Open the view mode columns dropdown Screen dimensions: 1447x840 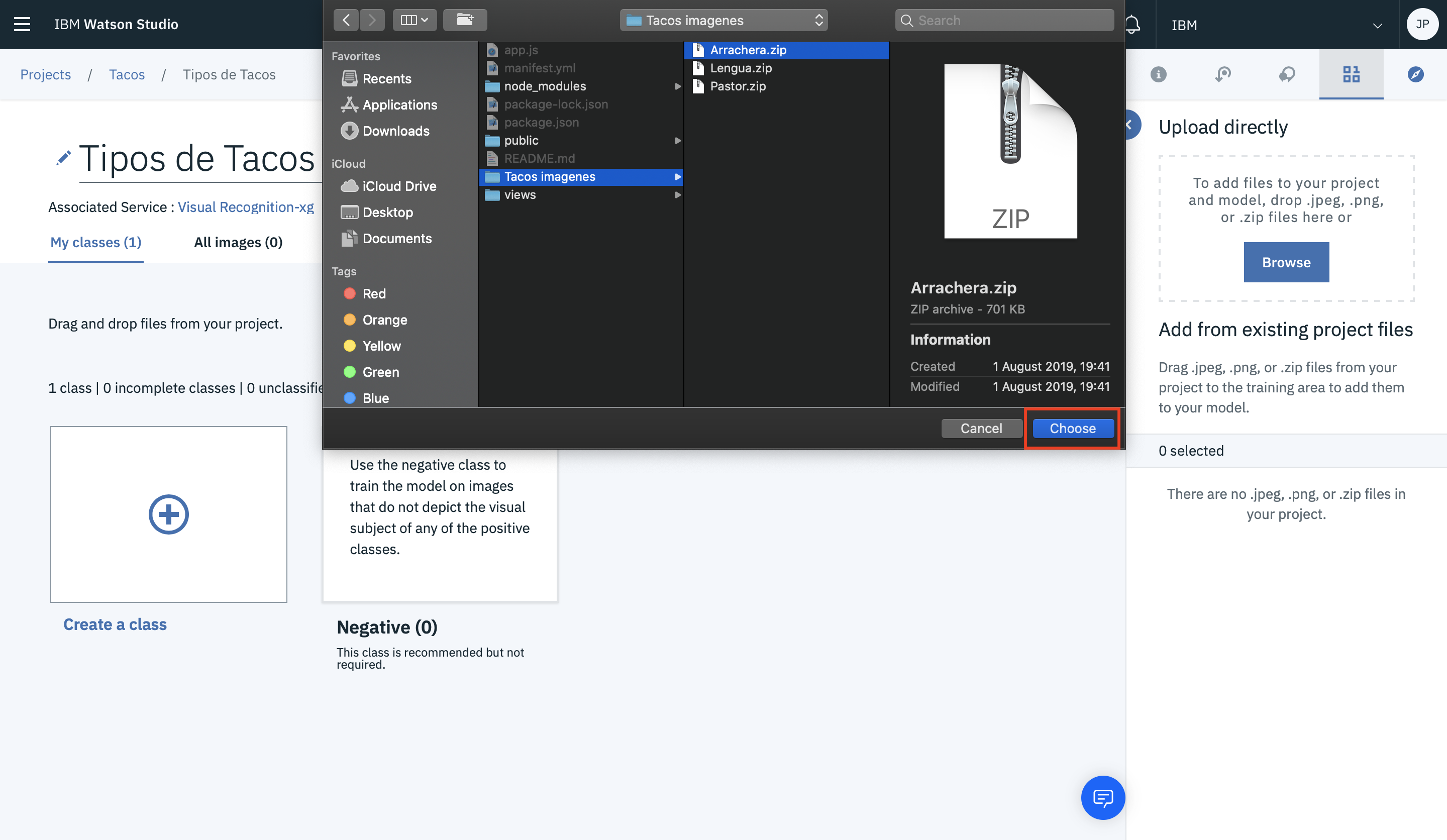coord(414,20)
